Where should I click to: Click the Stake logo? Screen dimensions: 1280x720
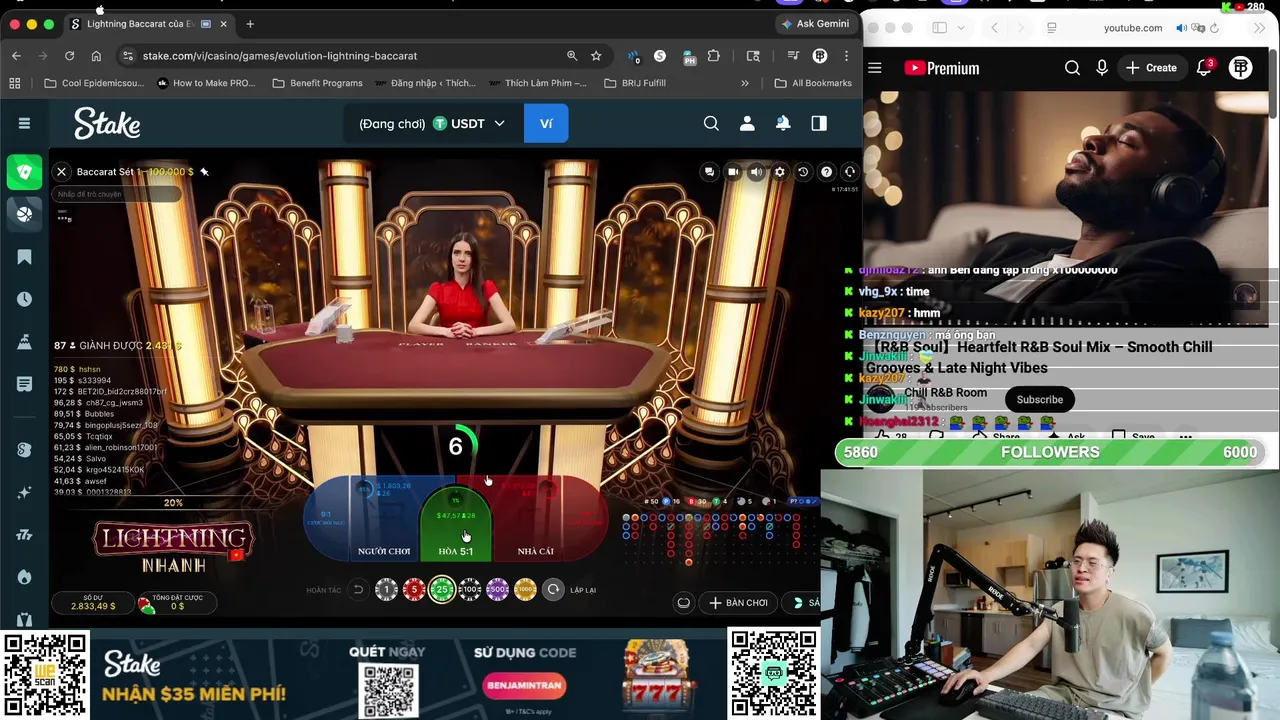(x=107, y=123)
